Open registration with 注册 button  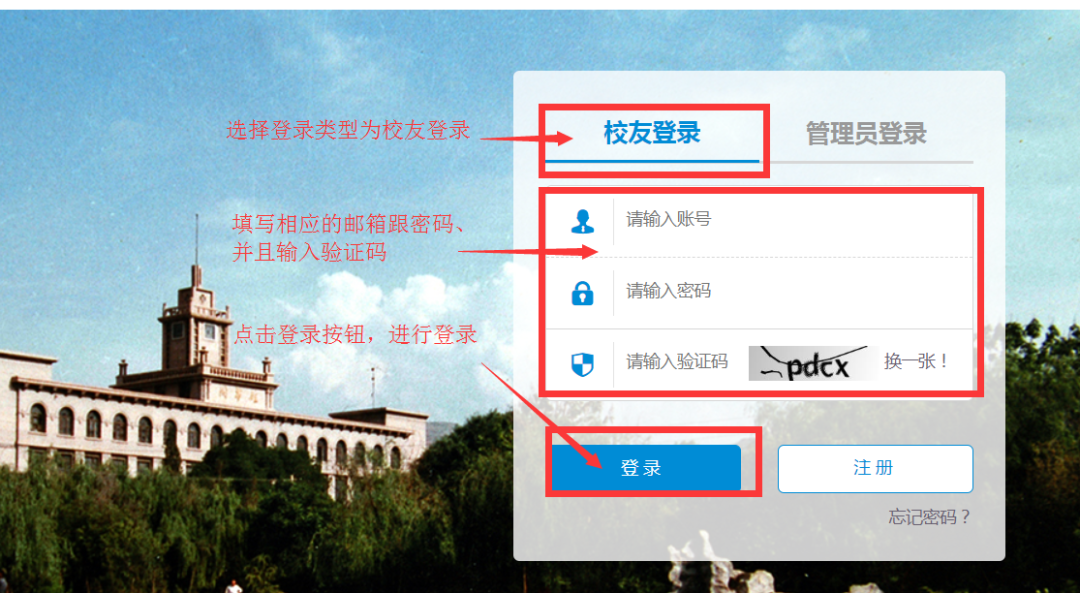tap(875, 468)
